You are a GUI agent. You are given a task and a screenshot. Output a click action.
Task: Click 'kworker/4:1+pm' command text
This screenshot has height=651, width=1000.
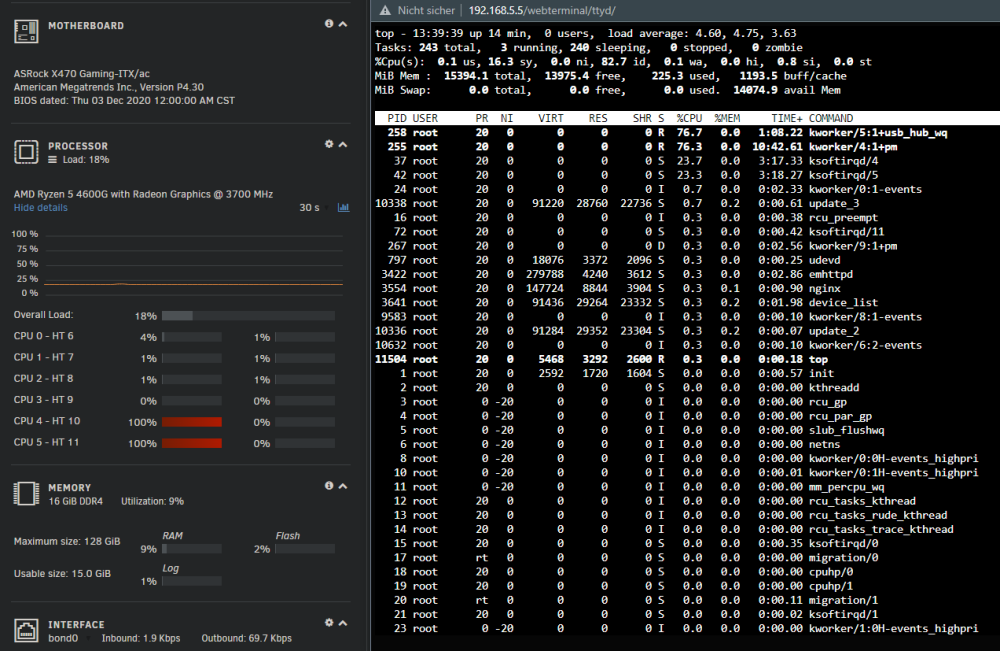click(x=853, y=147)
